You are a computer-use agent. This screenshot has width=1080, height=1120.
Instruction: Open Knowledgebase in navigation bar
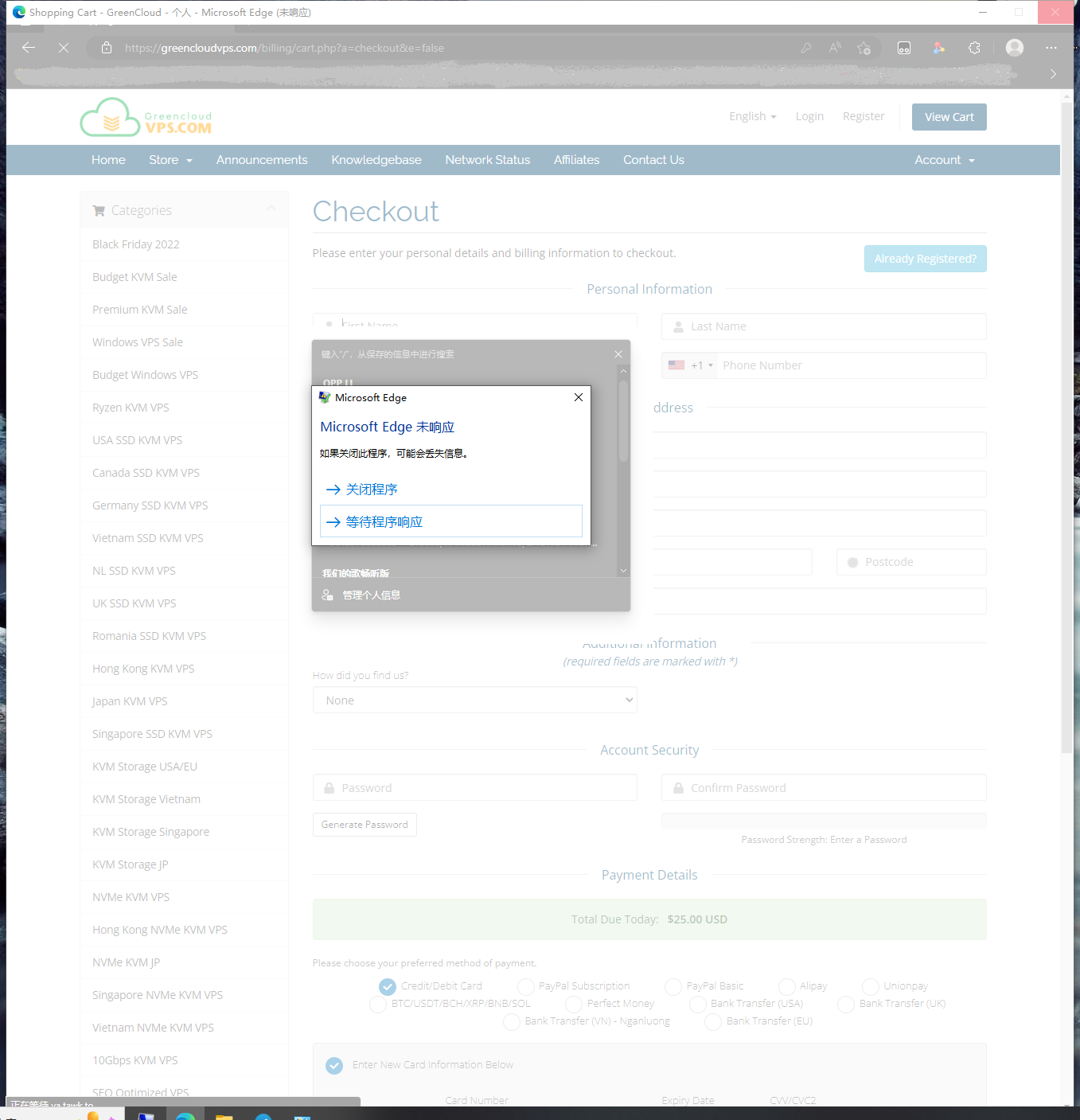click(x=376, y=160)
